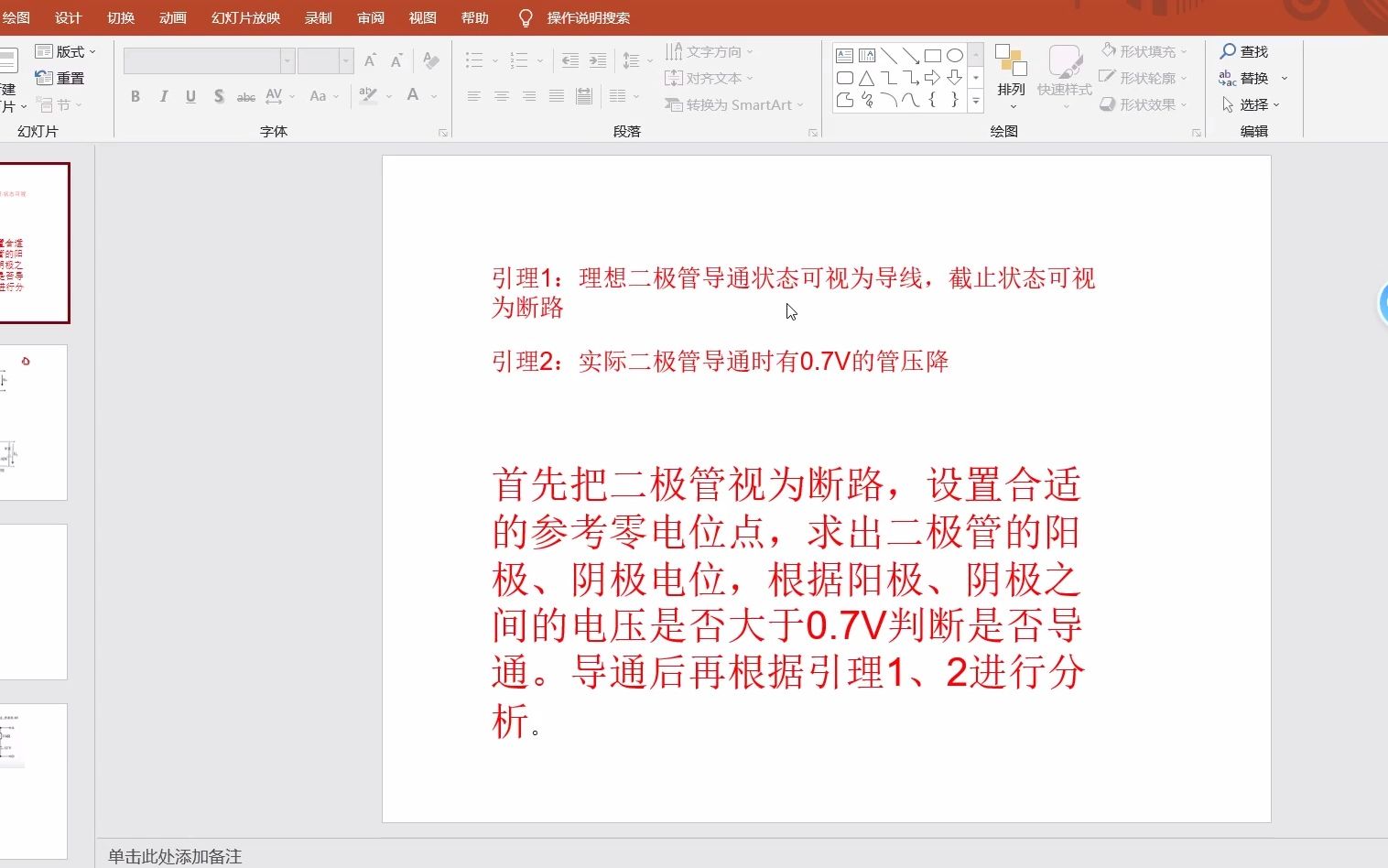Select the right block arrow shape
The width and height of the screenshot is (1388, 868).
click(933, 78)
